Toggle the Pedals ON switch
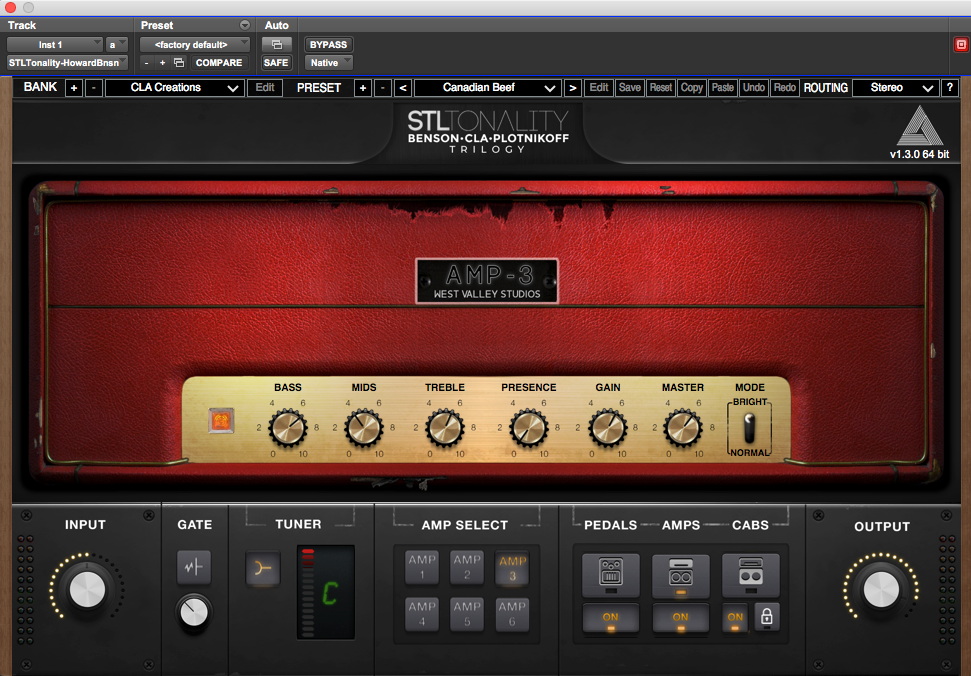The width and height of the screenshot is (971, 676). point(611,618)
